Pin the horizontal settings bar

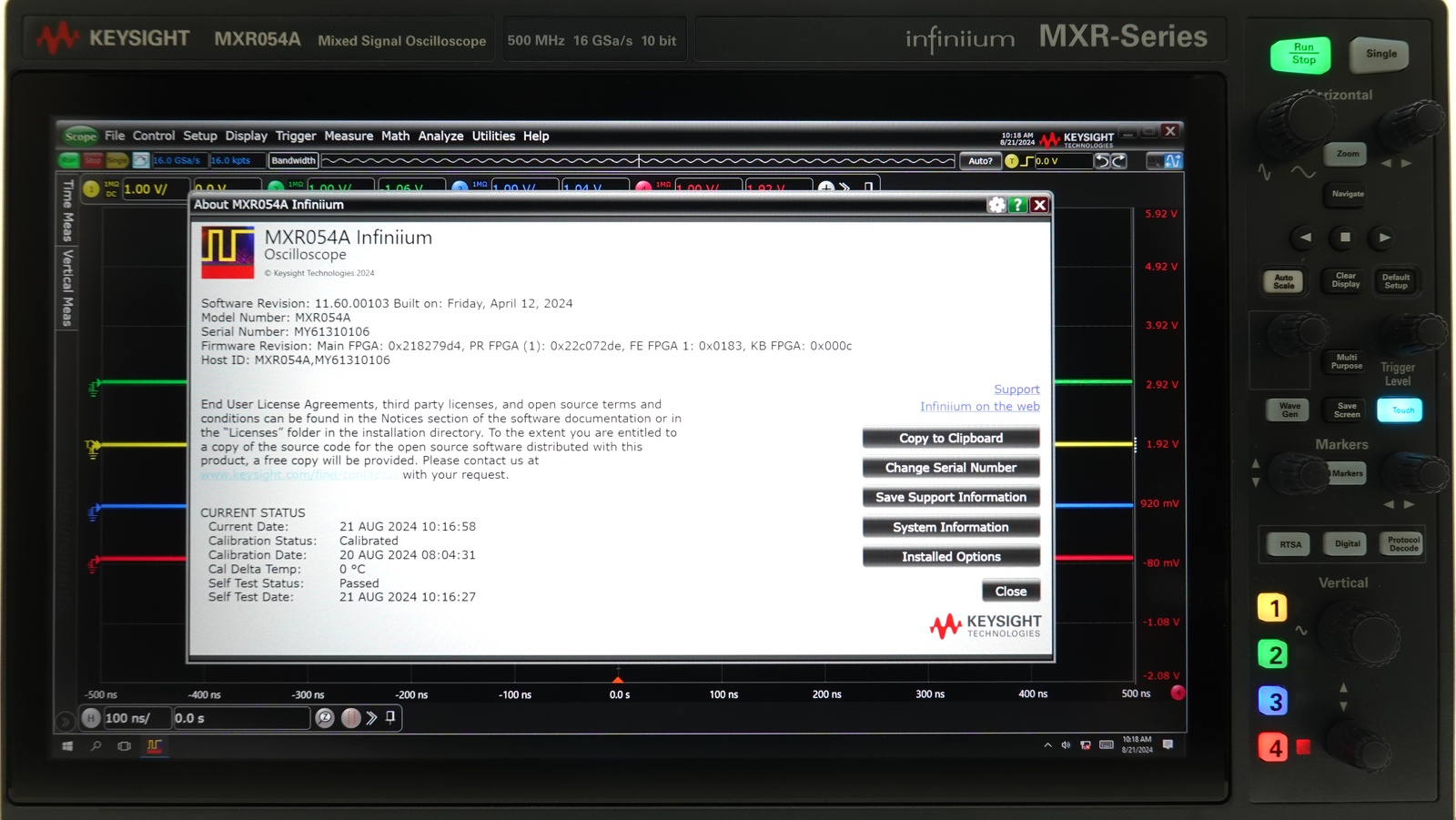click(391, 717)
